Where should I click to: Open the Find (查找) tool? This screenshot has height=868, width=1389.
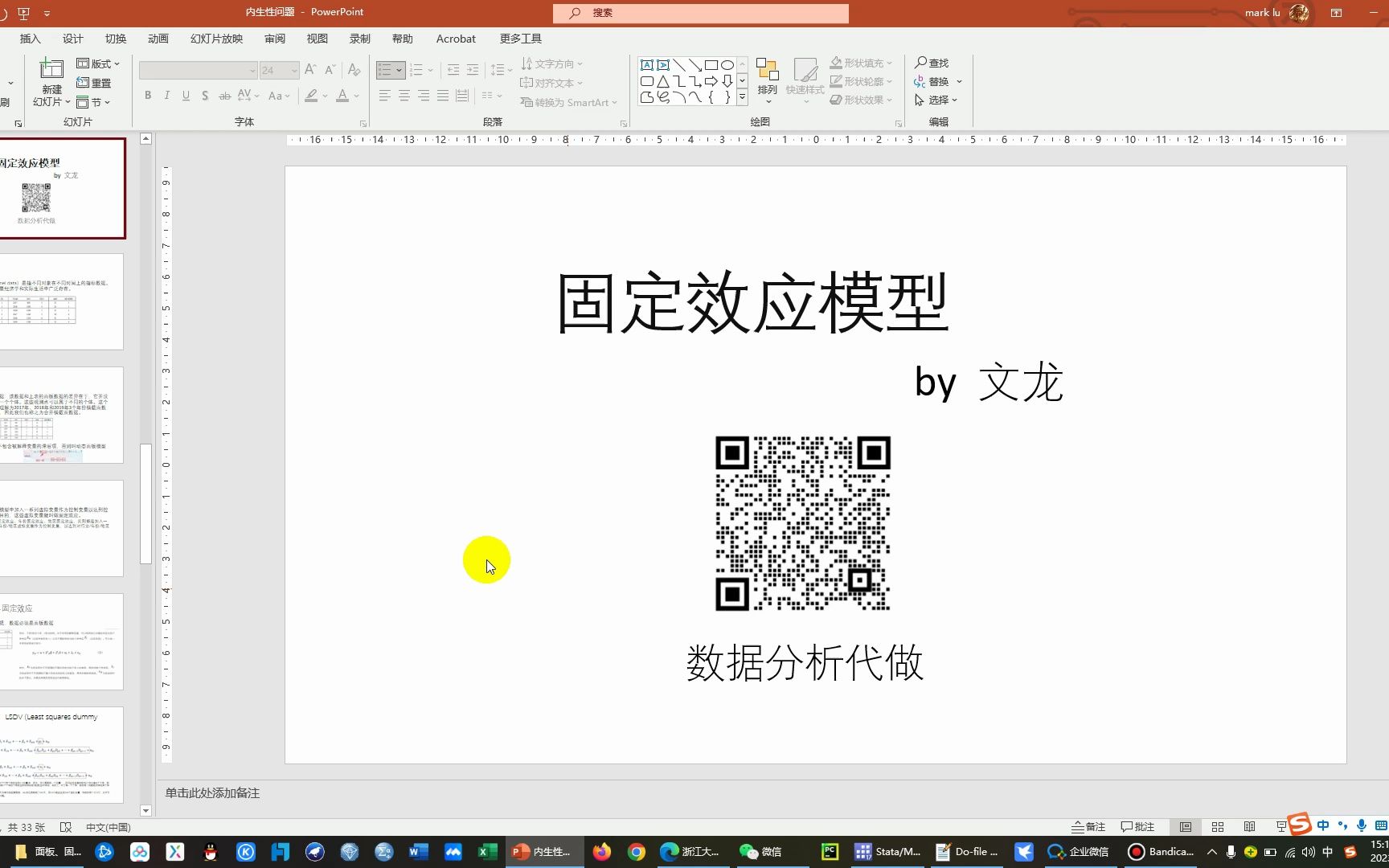click(x=932, y=62)
